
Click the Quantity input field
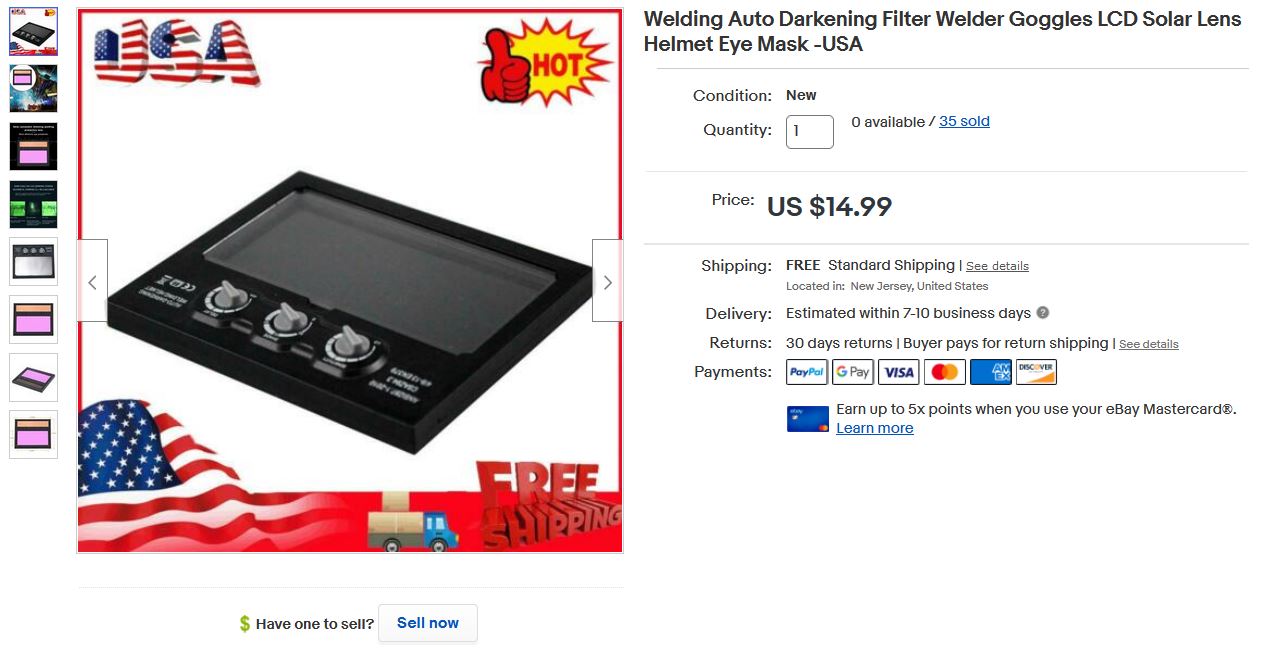click(810, 132)
